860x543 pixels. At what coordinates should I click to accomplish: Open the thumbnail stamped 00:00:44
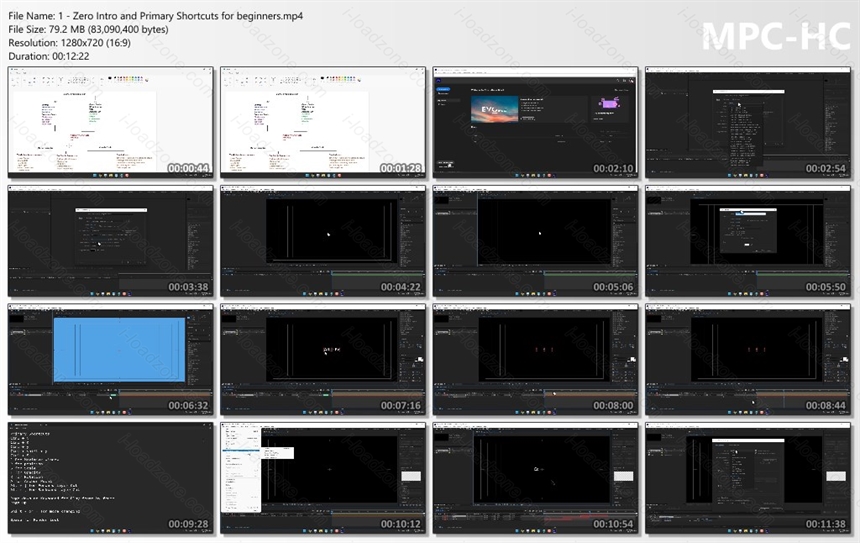(110, 123)
